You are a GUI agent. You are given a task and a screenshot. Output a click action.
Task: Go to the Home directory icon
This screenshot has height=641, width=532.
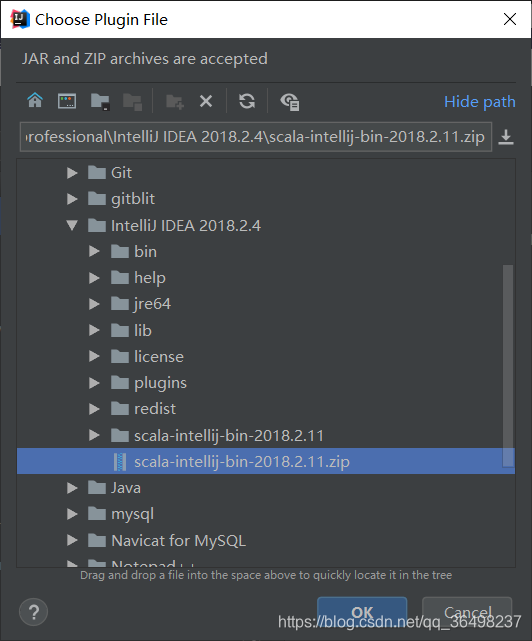coord(35,100)
